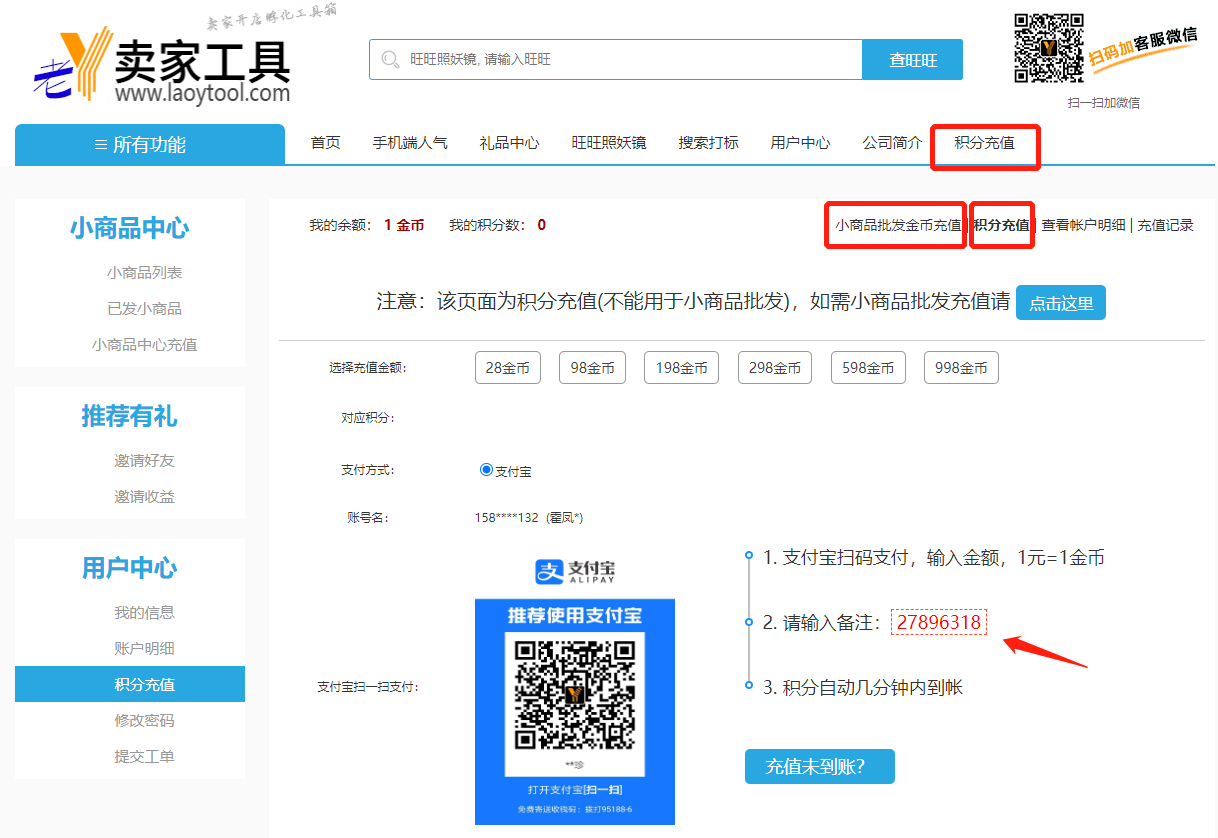Viewport: 1218px width, 838px height.
Task: Click the 扫一扫加微信 caption
Action: [1104, 103]
